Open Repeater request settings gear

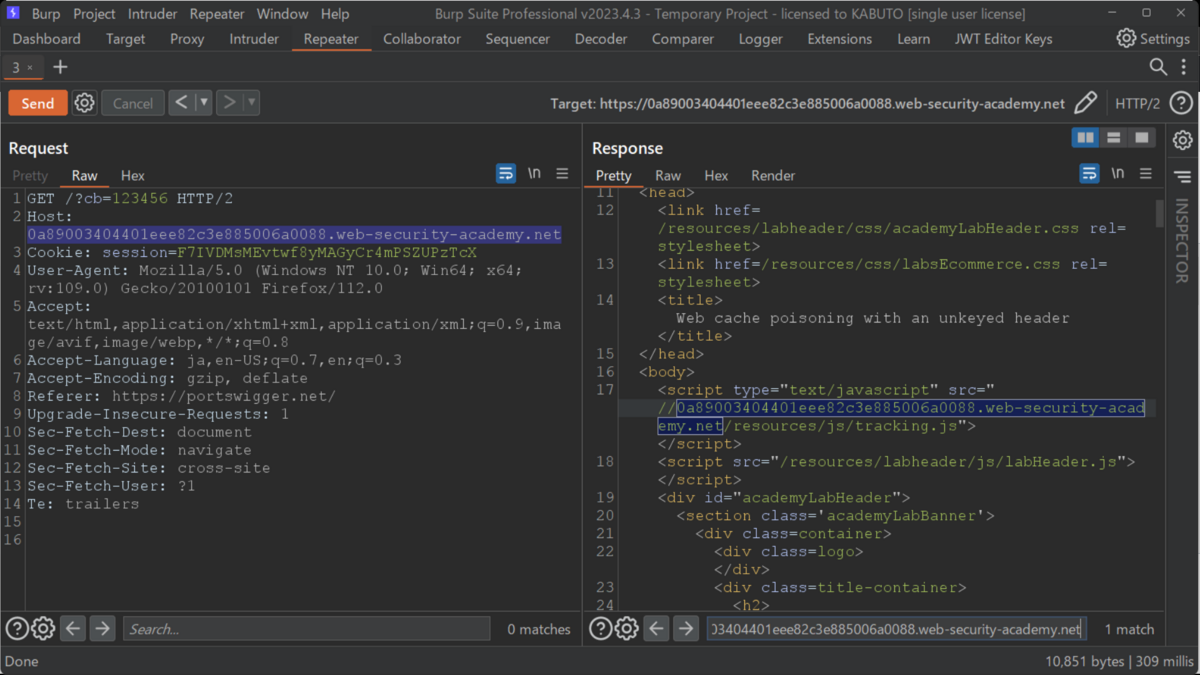(85, 103)
